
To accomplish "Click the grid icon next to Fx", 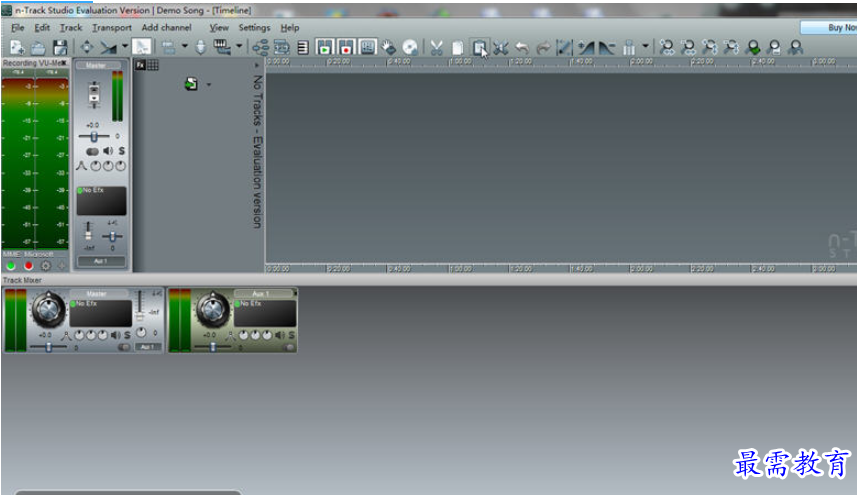I will pyautogui.click(x=153, y=65).
